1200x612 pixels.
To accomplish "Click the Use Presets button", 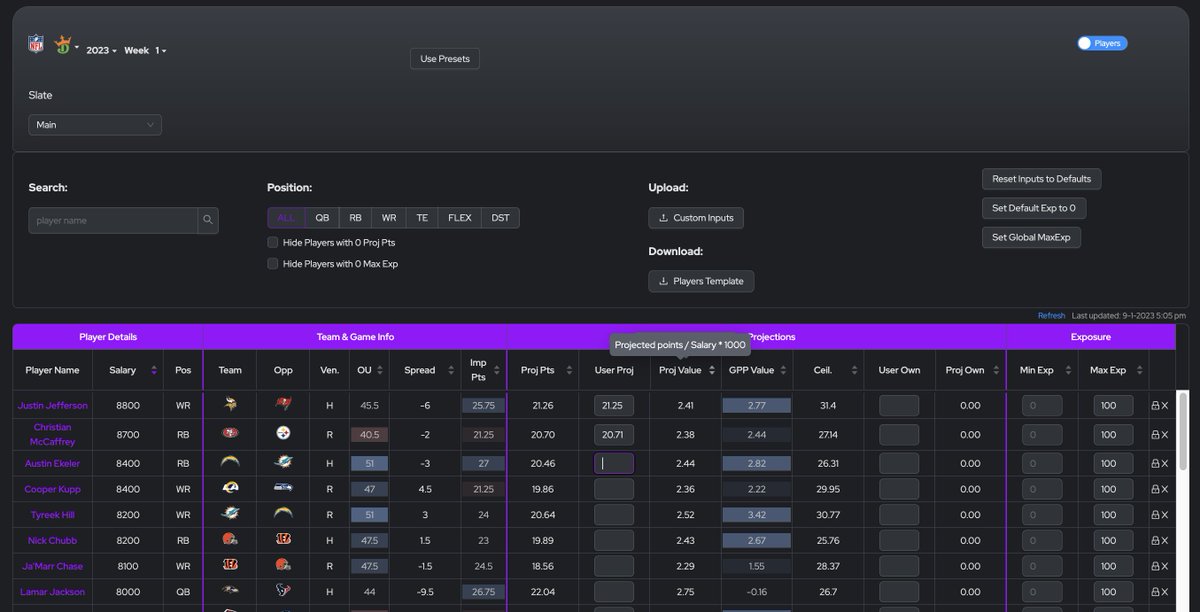I will click(444, 58).
